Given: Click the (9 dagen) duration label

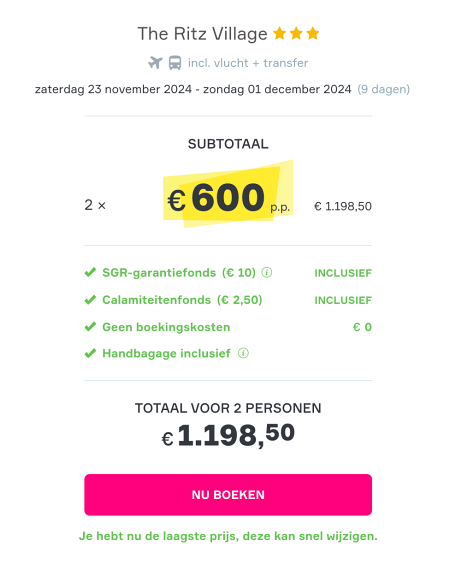Looking at the screenshot, I should pos(383,89).
